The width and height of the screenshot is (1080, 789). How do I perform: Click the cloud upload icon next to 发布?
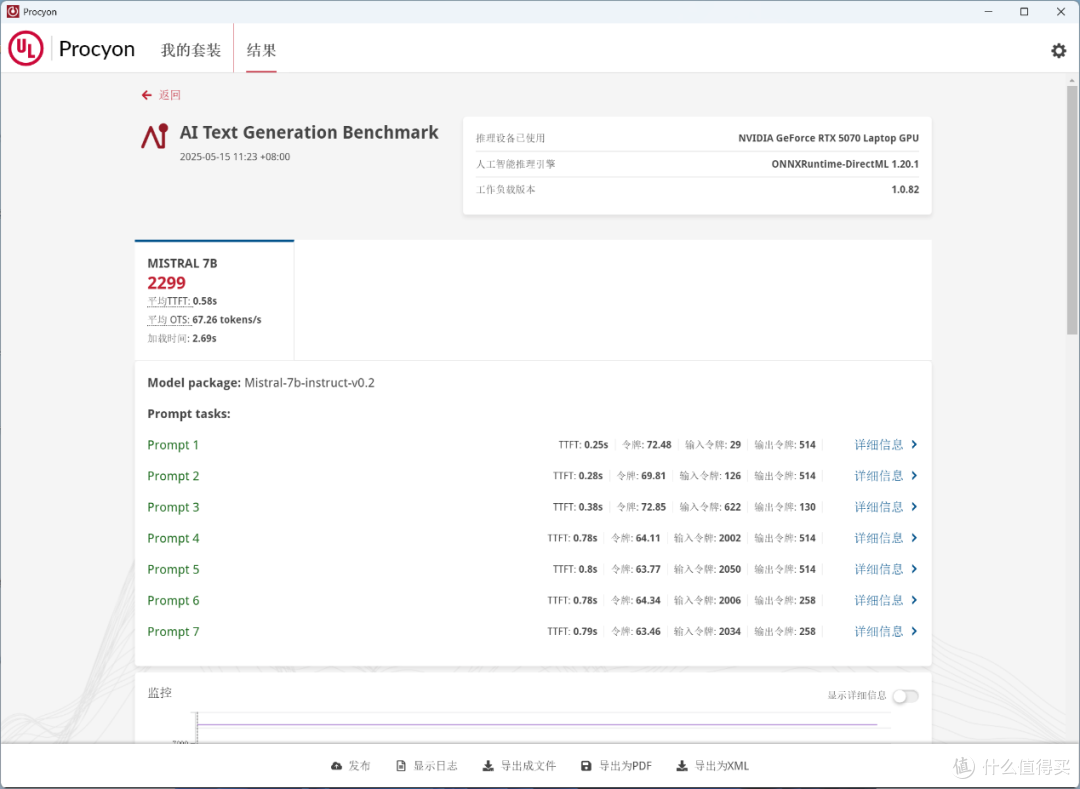[336, 766]
